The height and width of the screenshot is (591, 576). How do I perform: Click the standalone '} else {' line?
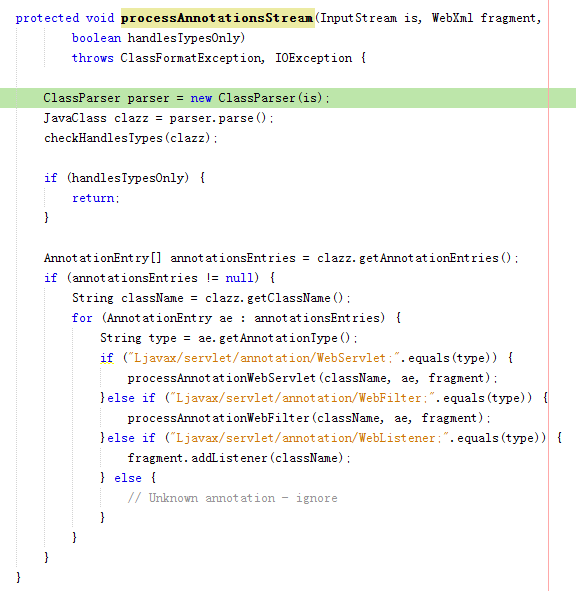[x=128, y=478]
